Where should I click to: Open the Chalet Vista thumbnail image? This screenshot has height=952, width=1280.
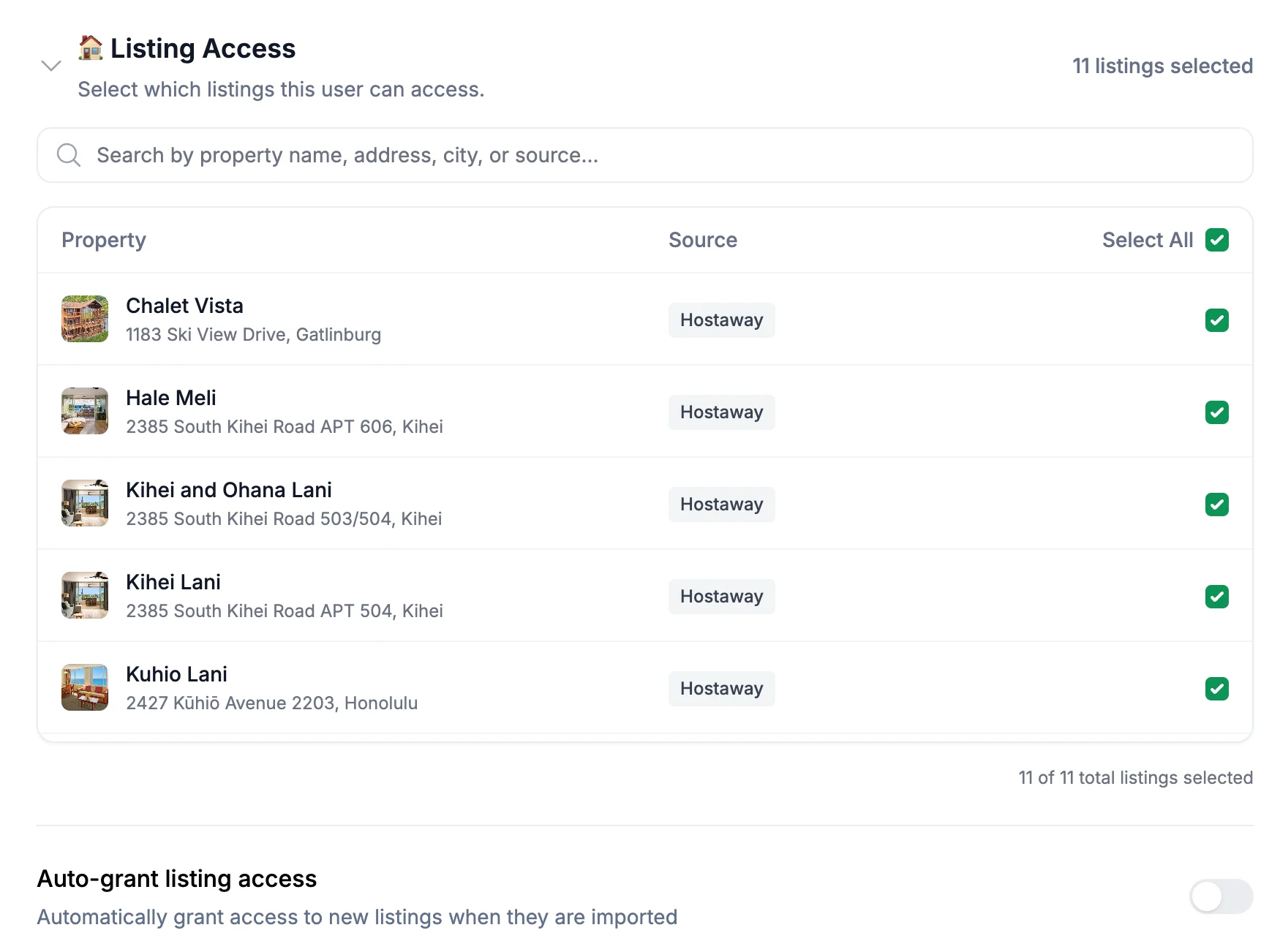pyautogui.click(x=85, y=319)
